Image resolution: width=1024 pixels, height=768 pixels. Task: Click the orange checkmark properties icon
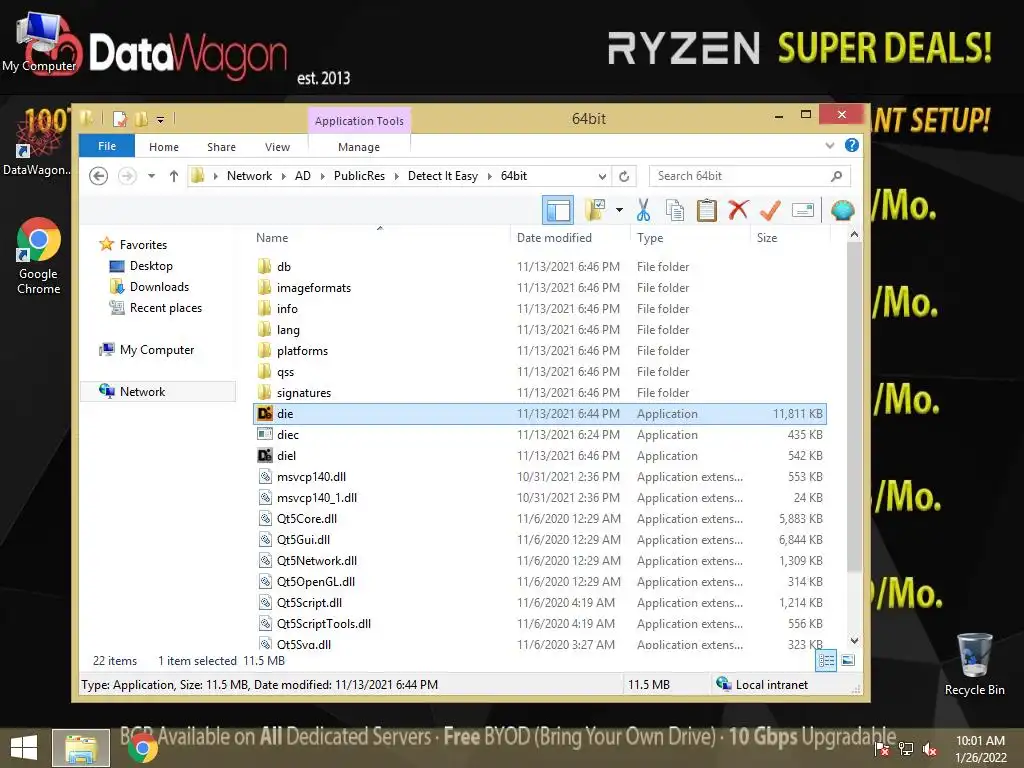pos(771,210)
